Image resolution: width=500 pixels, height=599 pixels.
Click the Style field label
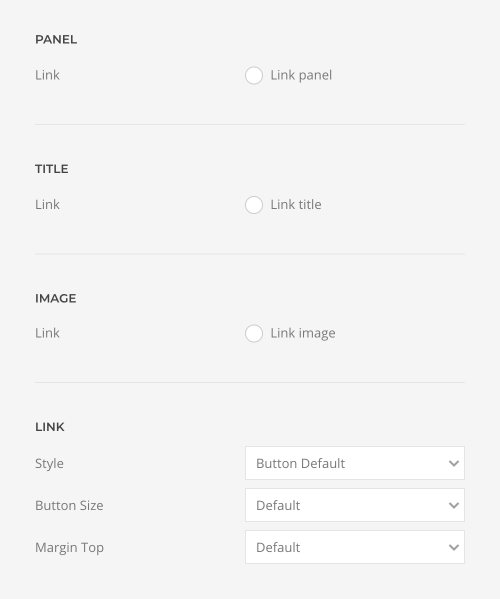pos(49,463)
